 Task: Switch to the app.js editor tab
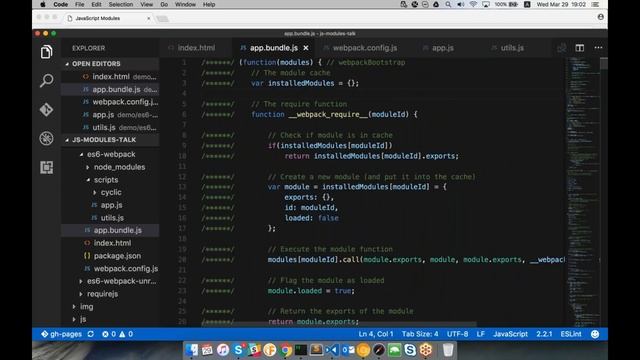pos(442,48)
